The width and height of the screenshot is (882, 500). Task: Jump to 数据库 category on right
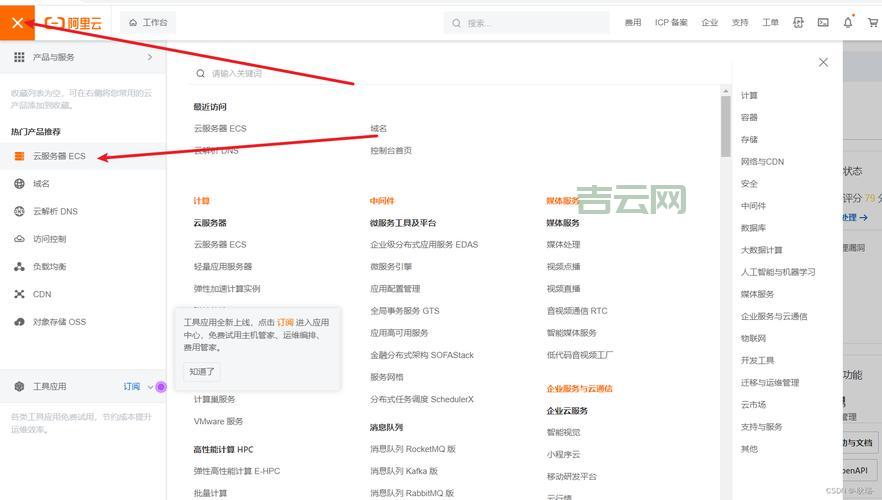pyautogui.click(x=753, y=228)
